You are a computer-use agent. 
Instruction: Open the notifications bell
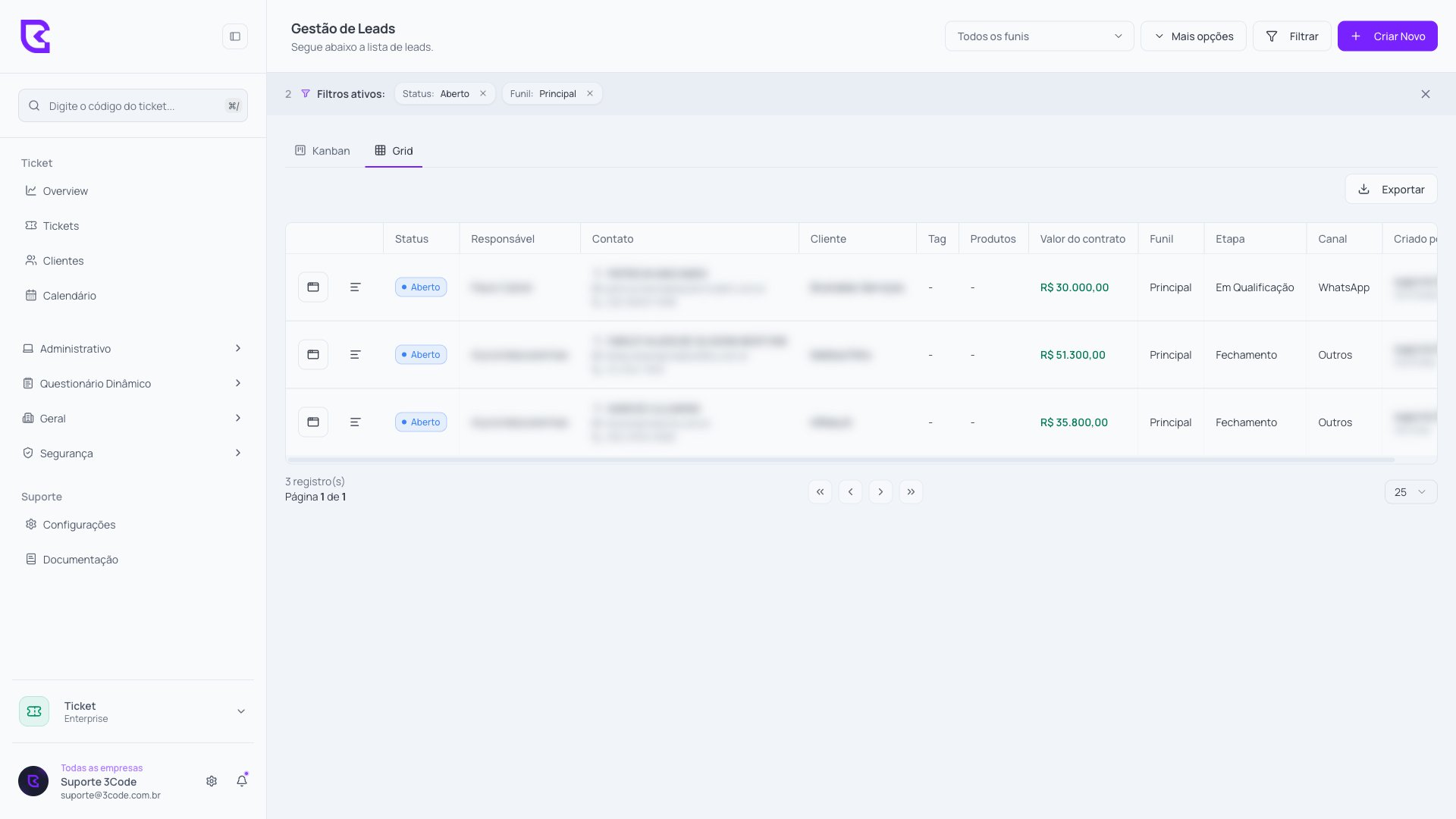pyautogui.click(x=242, y=781)
